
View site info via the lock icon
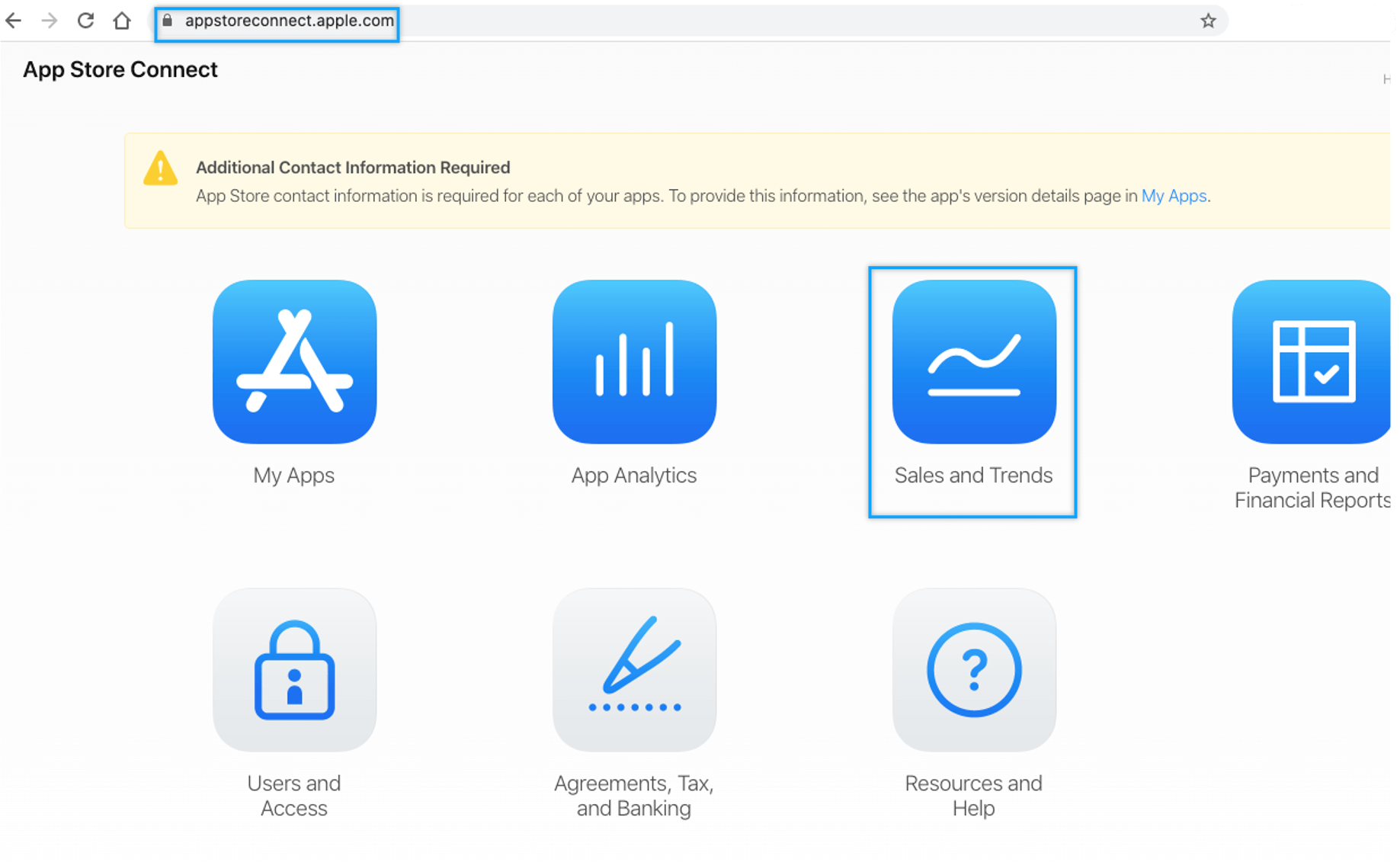(168, 21)
